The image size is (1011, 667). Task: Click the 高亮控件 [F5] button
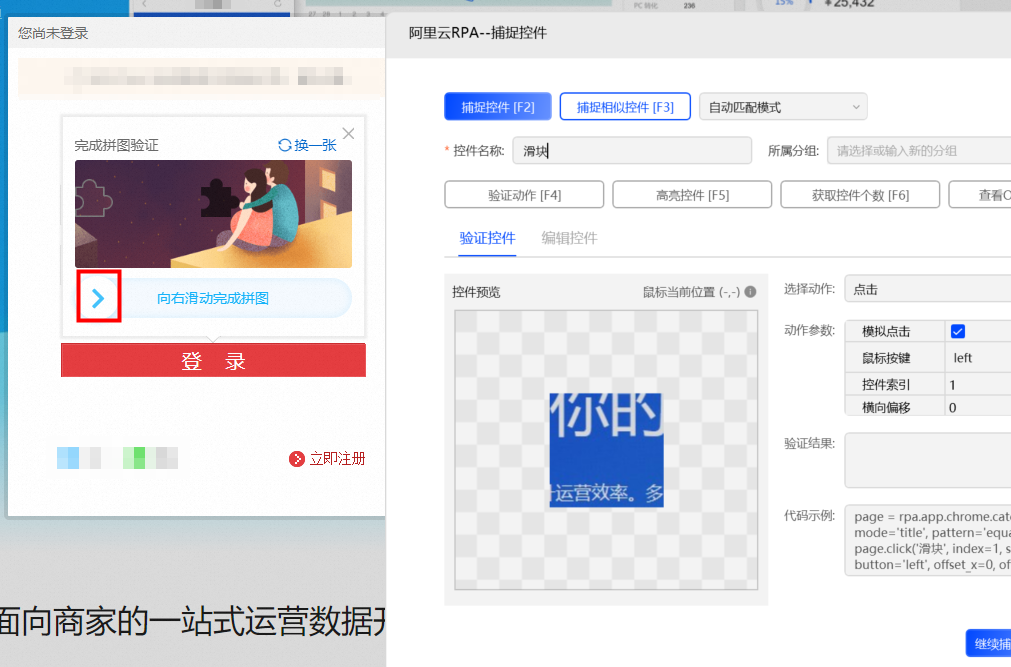click(692, 195)
